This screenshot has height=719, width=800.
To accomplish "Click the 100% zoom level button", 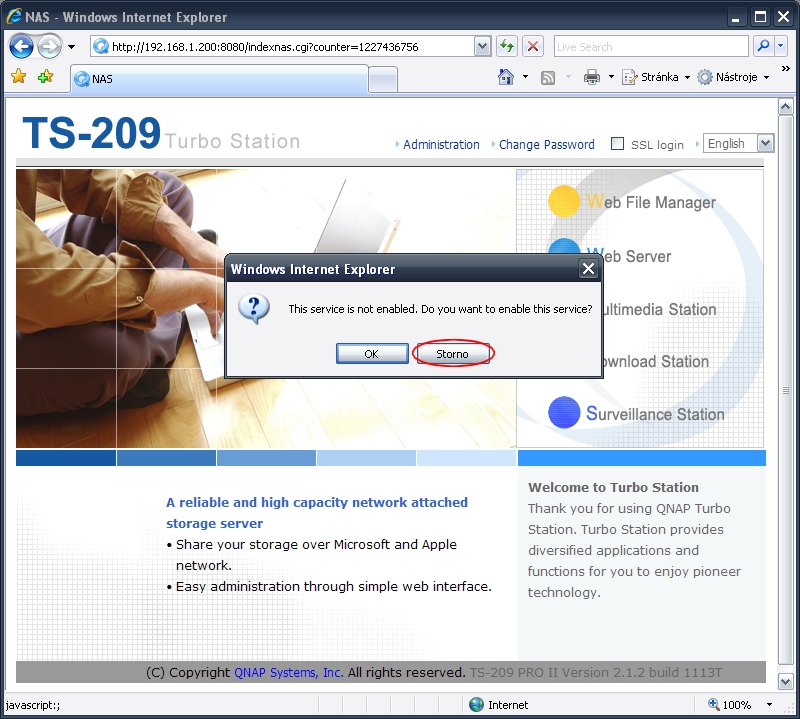I will [730, 705].
